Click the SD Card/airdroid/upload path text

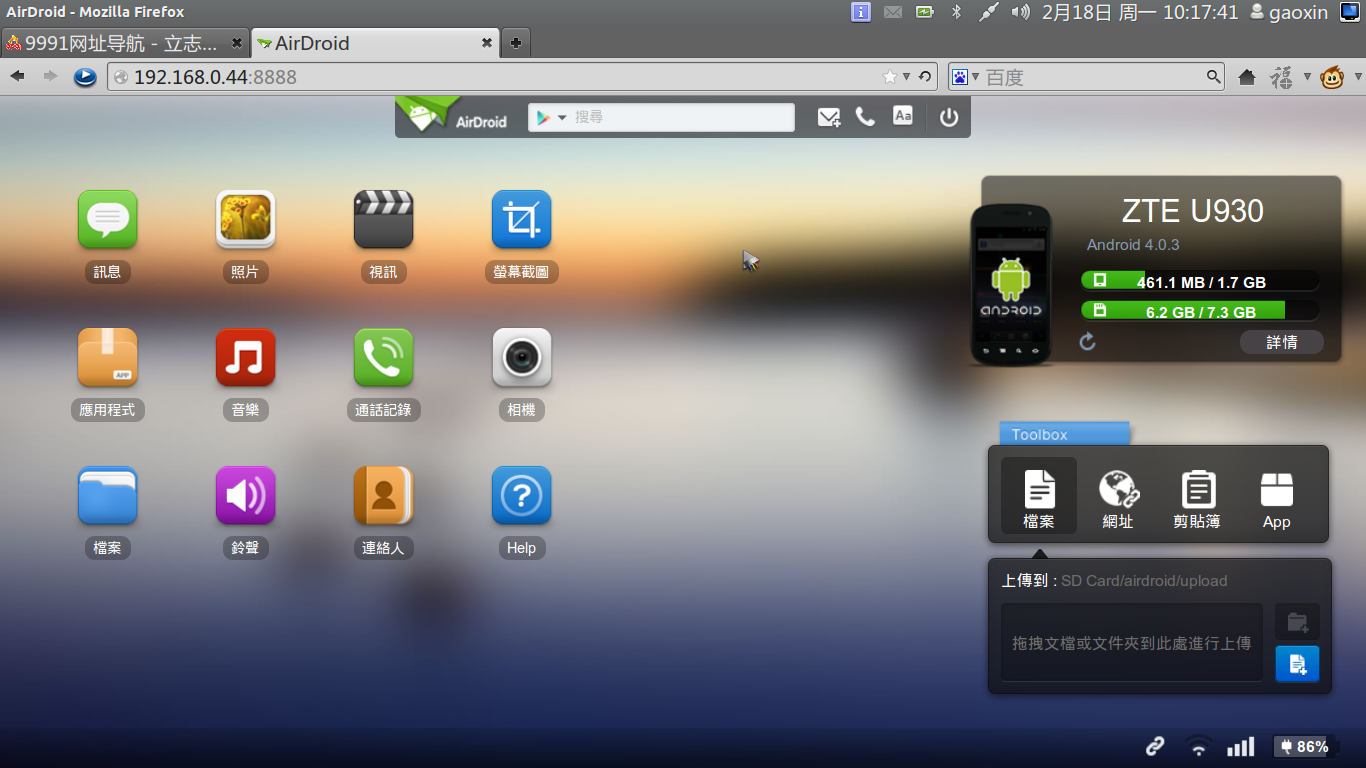(1144, 581)
